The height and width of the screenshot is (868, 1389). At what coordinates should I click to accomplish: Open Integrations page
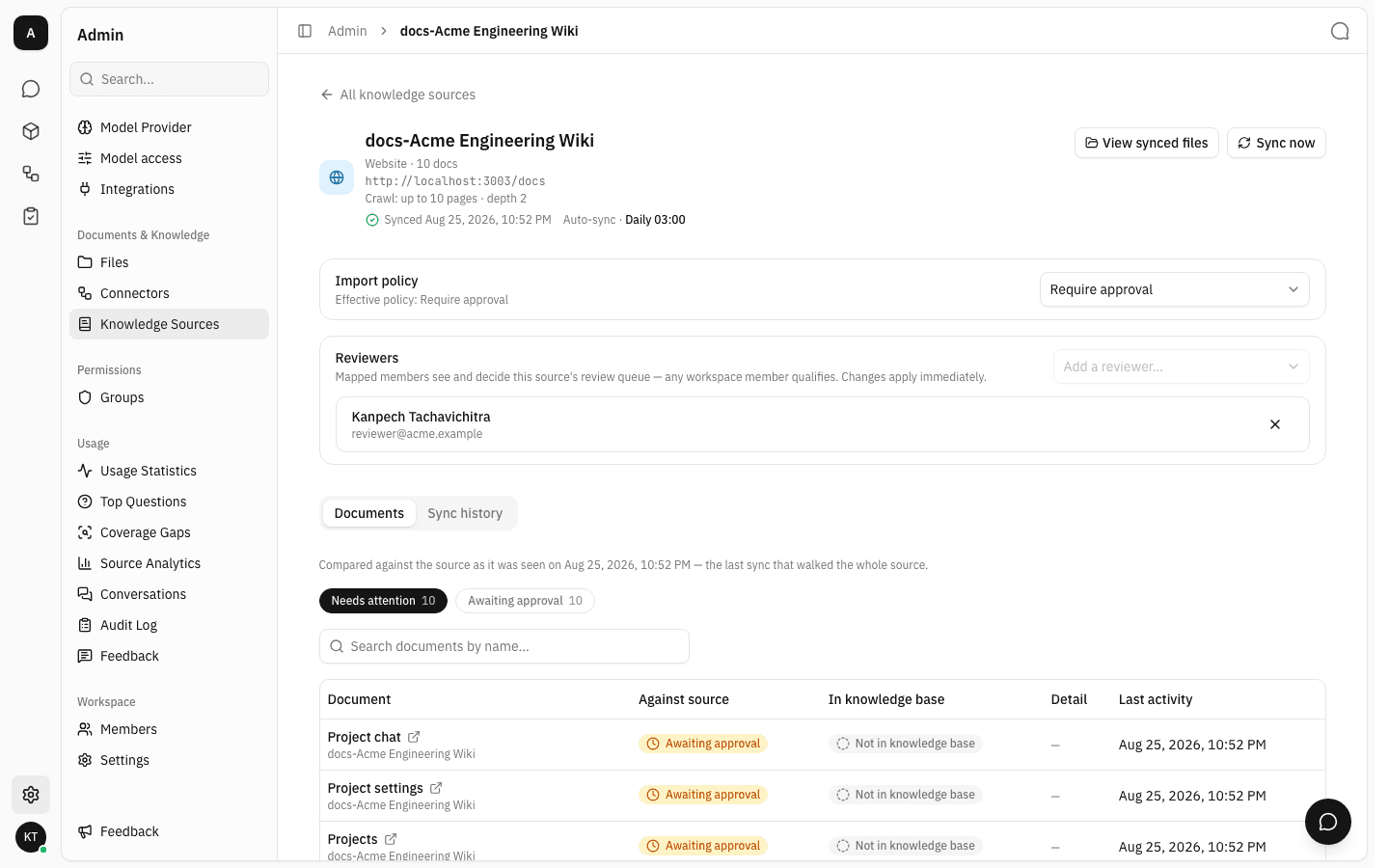pyautogui.click(x=169, y=189)
